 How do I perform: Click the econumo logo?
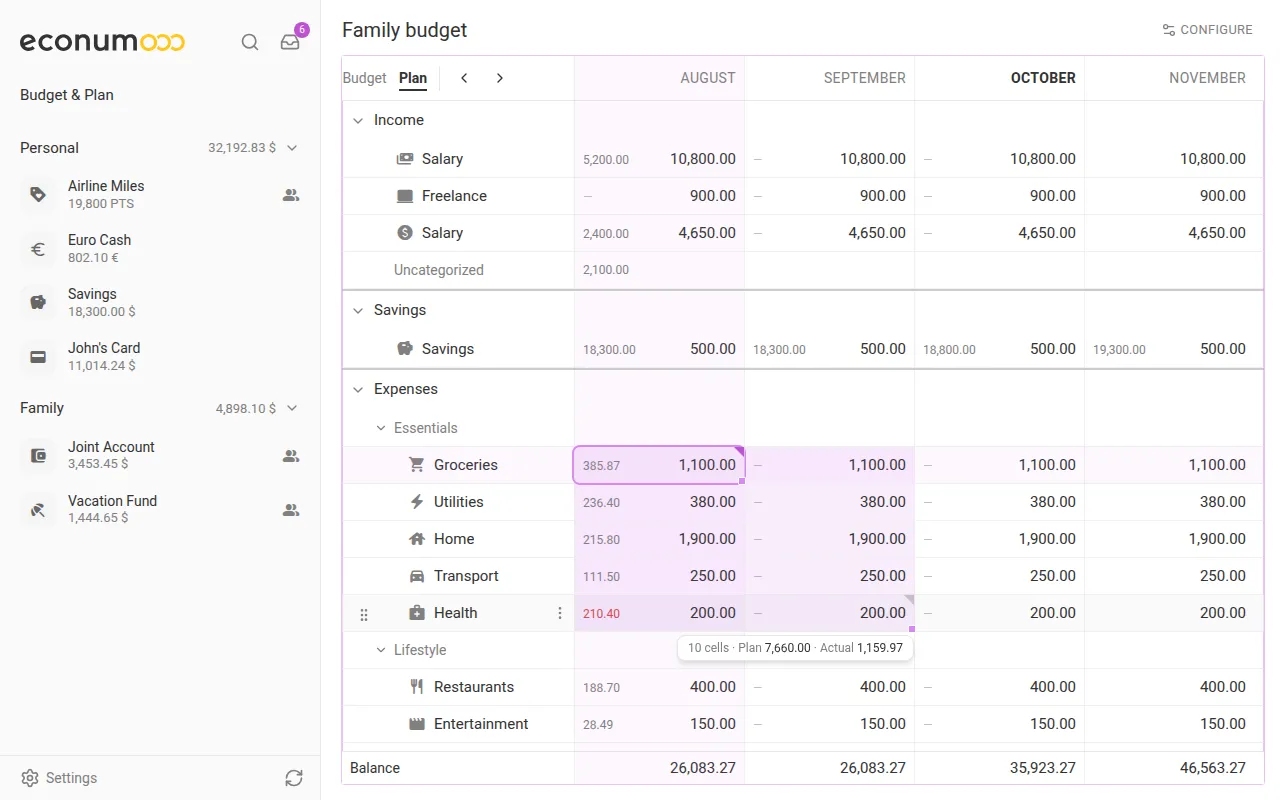click(x=102, y=42)
